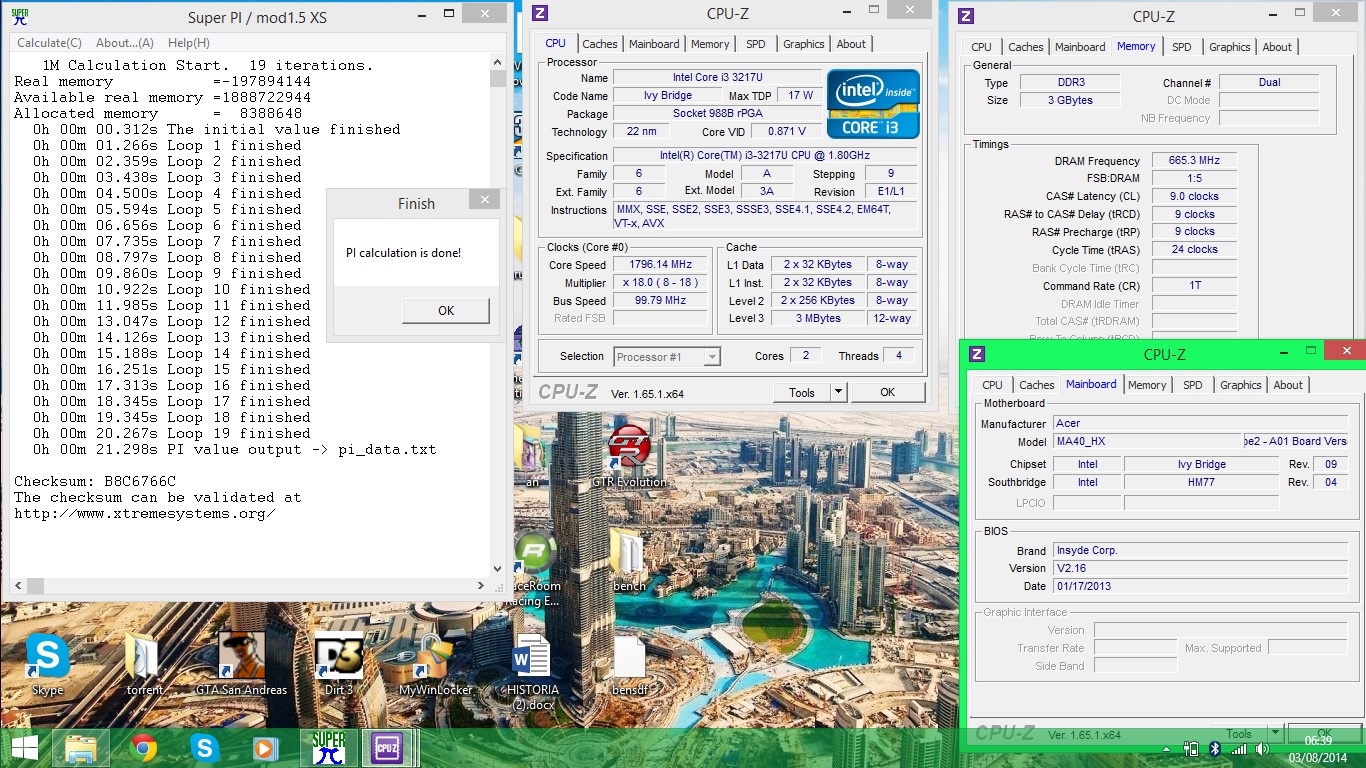Open the Calculate(C) menu in Super PI
1366x768 pixels.
tap(49, 43)
